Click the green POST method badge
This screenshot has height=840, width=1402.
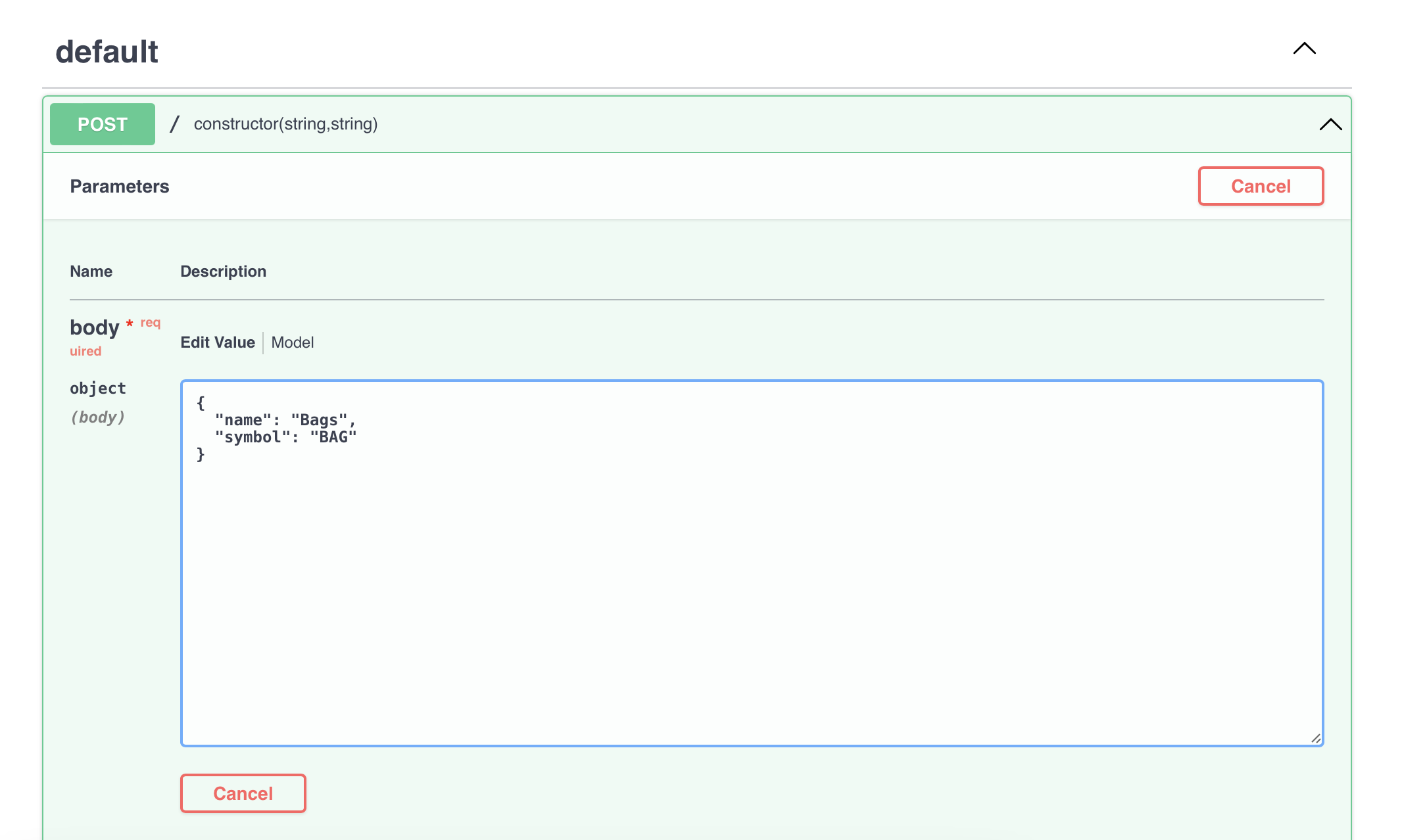[x=103, y=124]
